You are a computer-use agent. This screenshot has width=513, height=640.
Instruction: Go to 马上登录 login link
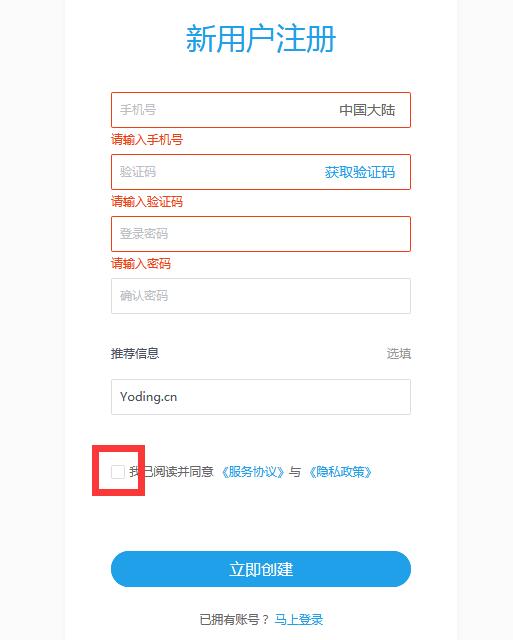299,620
